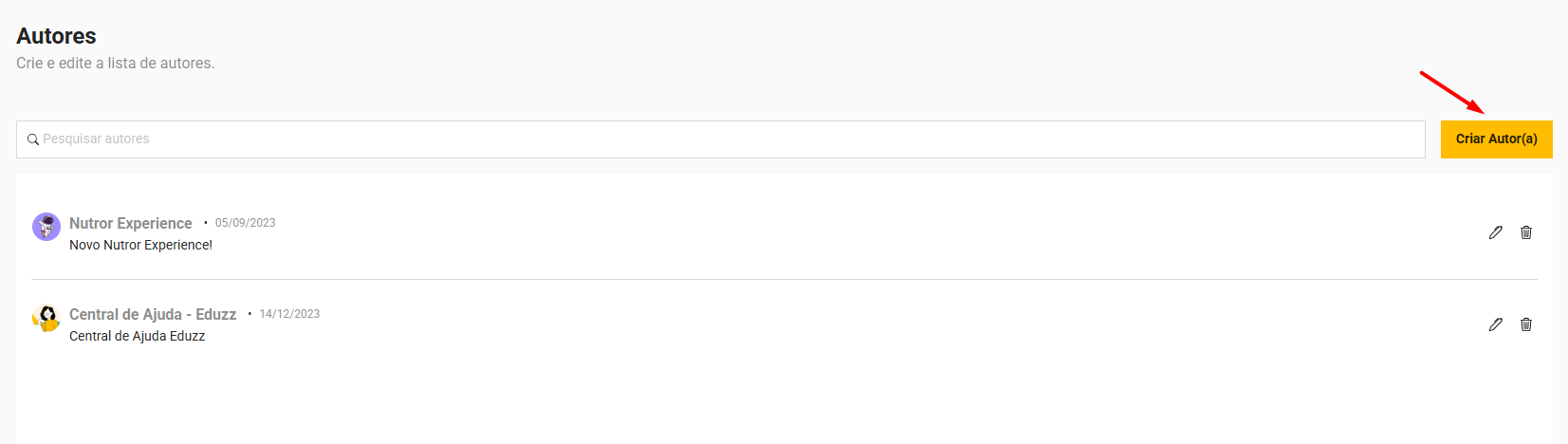Click the Central de Ajuda Eduzz description
Screen dimensions: 1568x444
[x=137, y=336]
